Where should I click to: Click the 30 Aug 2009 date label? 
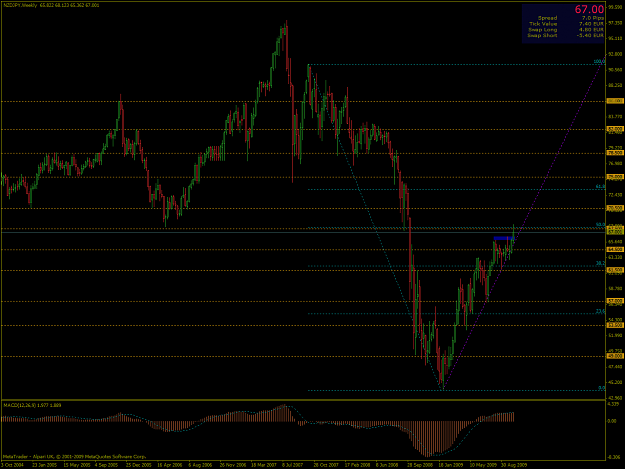(x=514, y=465)
